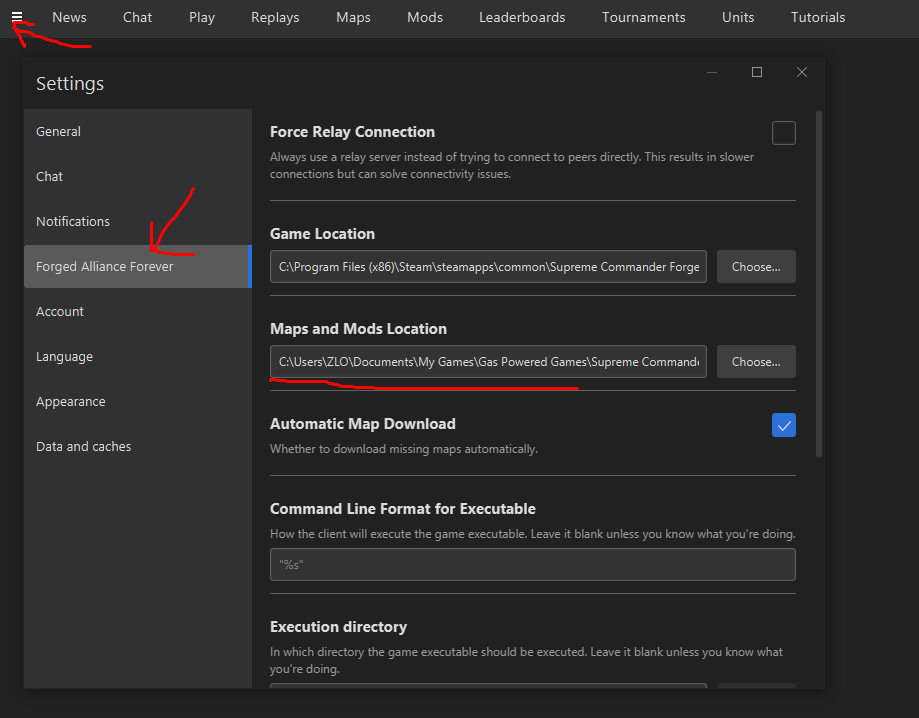
Task: Open the Replays tab
Action: 275,18
